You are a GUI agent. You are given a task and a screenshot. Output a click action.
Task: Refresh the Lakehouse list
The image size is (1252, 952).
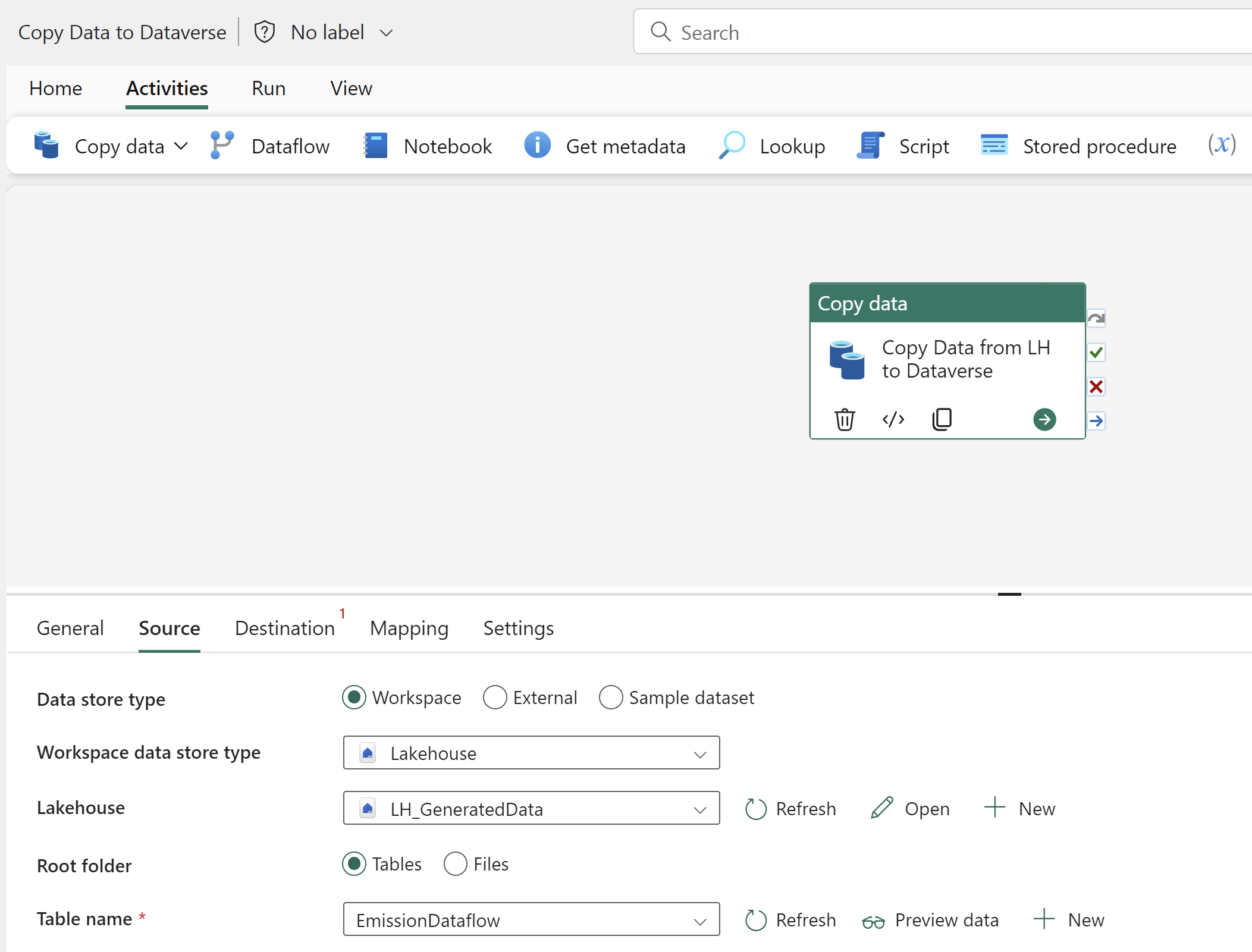coord(790,809)
